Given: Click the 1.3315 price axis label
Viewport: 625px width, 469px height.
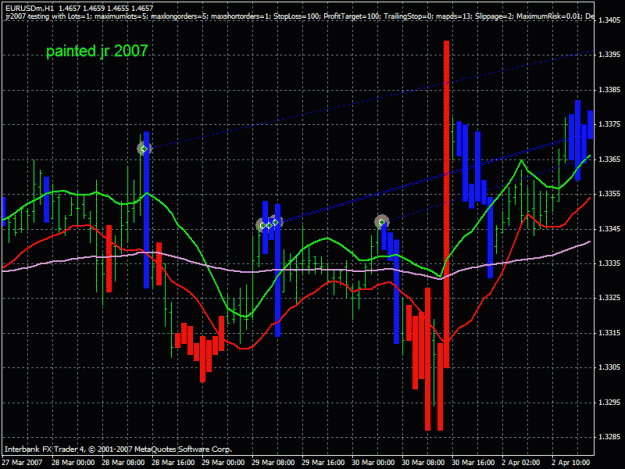Looking at the screenshot, I should pos(609,333).
